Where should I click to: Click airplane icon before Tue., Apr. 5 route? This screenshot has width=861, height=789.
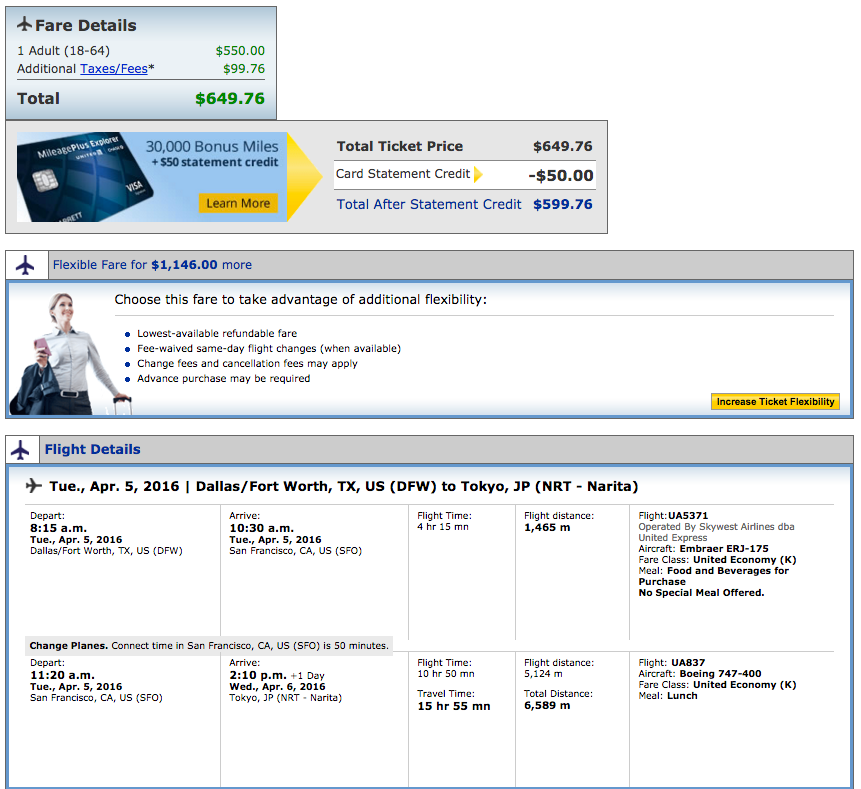pyautogui.click(x=34, y=486)
